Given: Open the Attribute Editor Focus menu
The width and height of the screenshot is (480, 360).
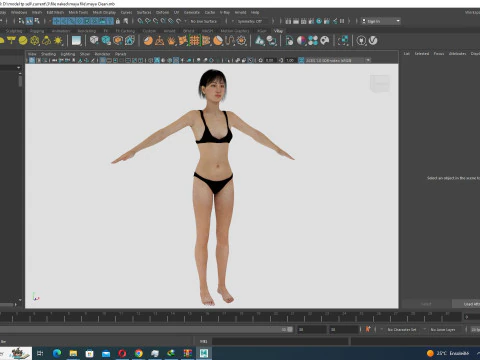Looking at the screenshot, I should 439,53.
